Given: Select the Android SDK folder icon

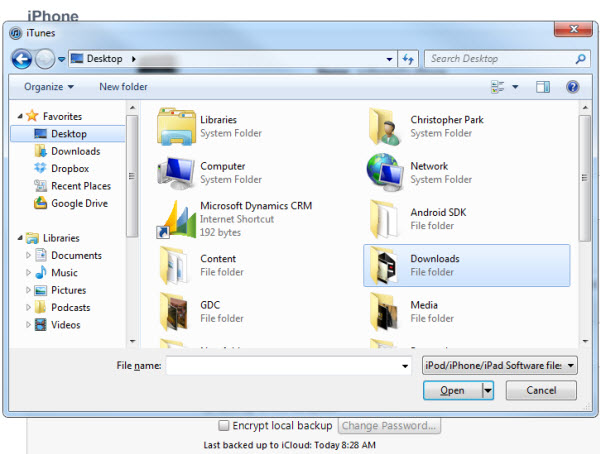Looking at the screenshot, I should [385, 218].
